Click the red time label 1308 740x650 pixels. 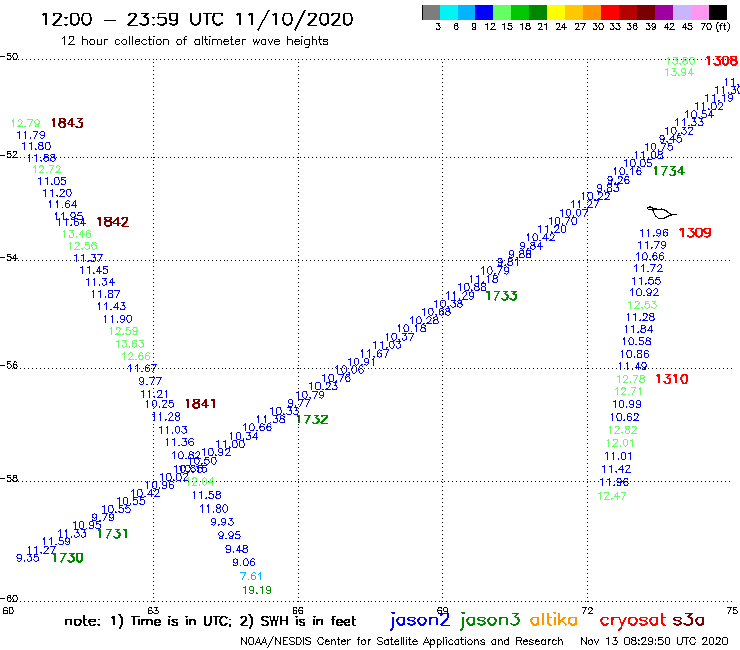(x=721, y=61)
